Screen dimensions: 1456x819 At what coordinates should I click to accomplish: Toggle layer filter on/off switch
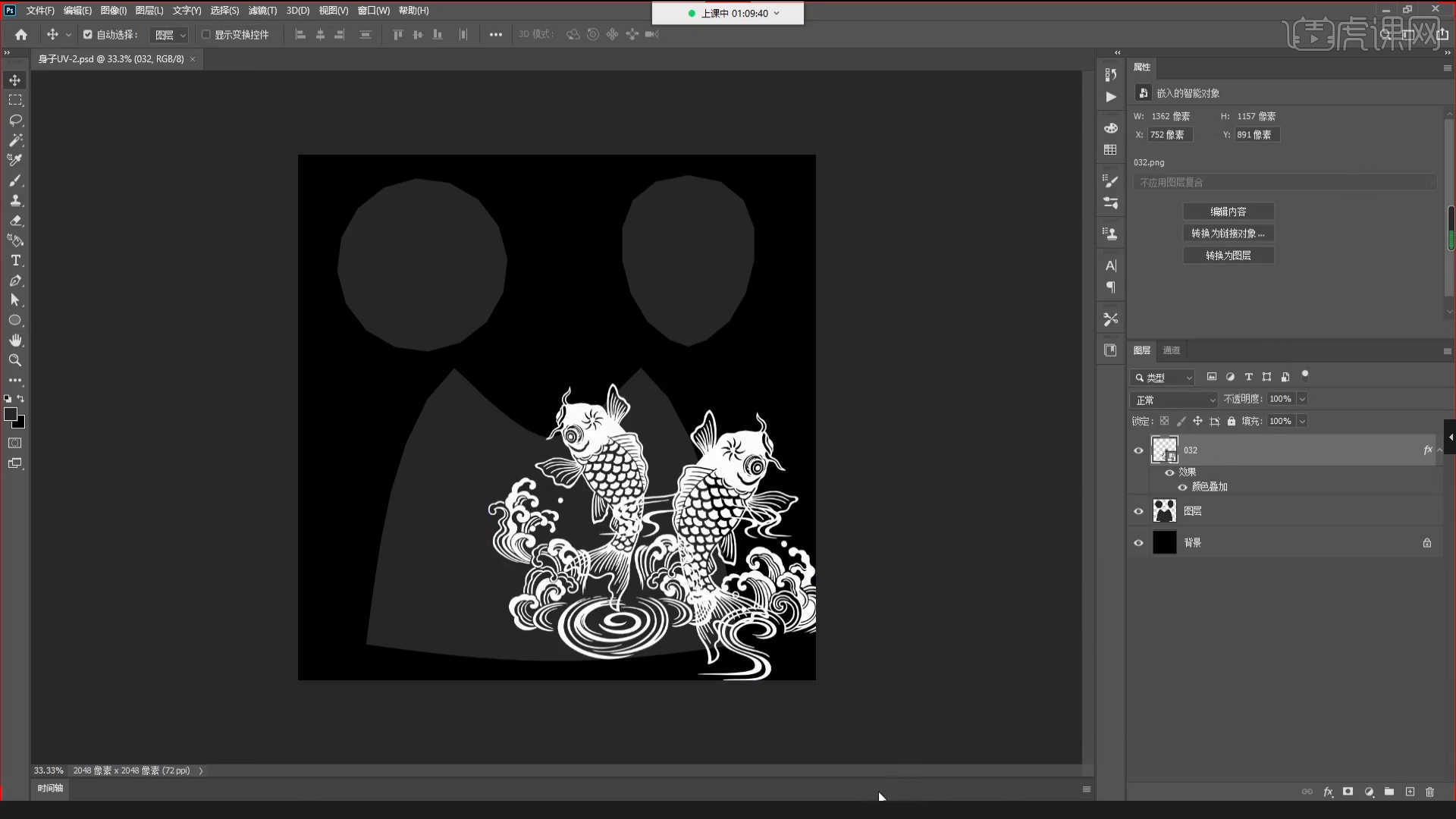(1305, 375)
